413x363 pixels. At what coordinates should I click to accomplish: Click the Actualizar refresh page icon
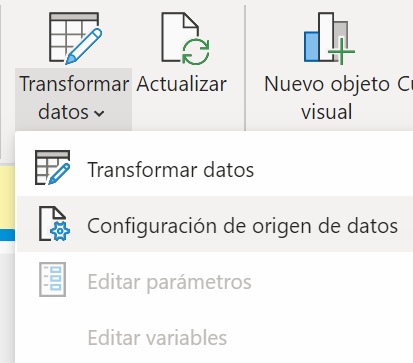pos(185,38)
